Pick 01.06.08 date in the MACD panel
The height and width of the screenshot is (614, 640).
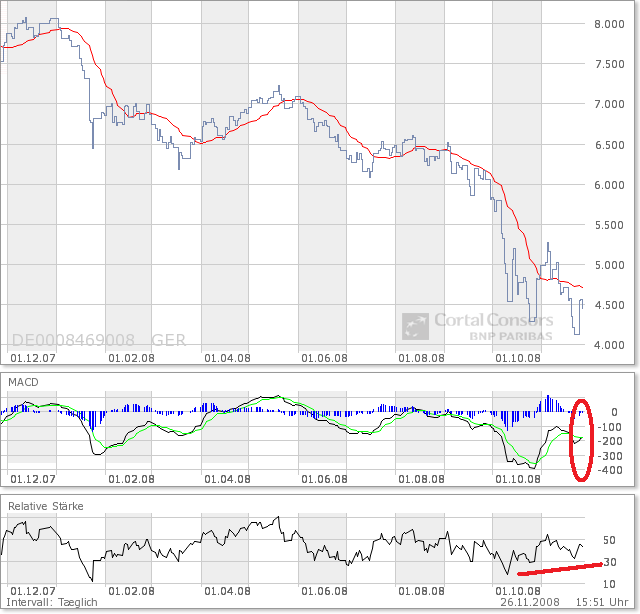pos(324,479)
